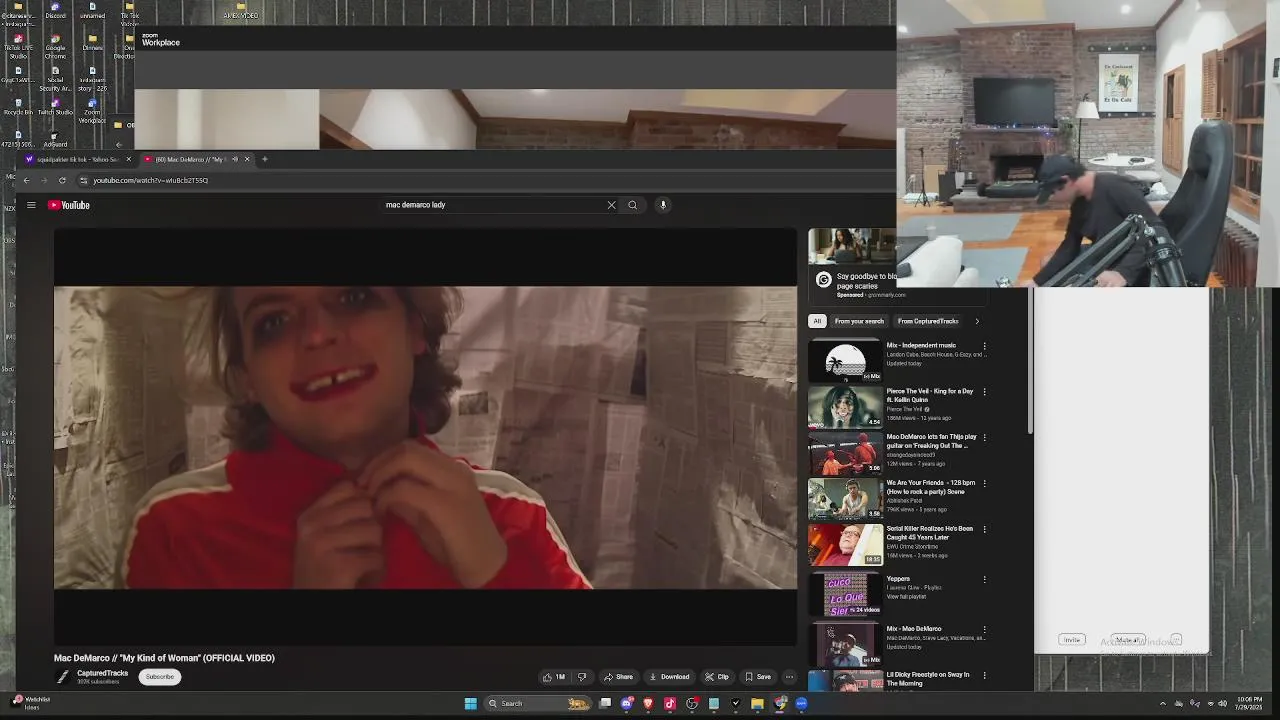Dislike the video with thumbs down
Viewport: 1280px width, 720px height.
point(582,677)
